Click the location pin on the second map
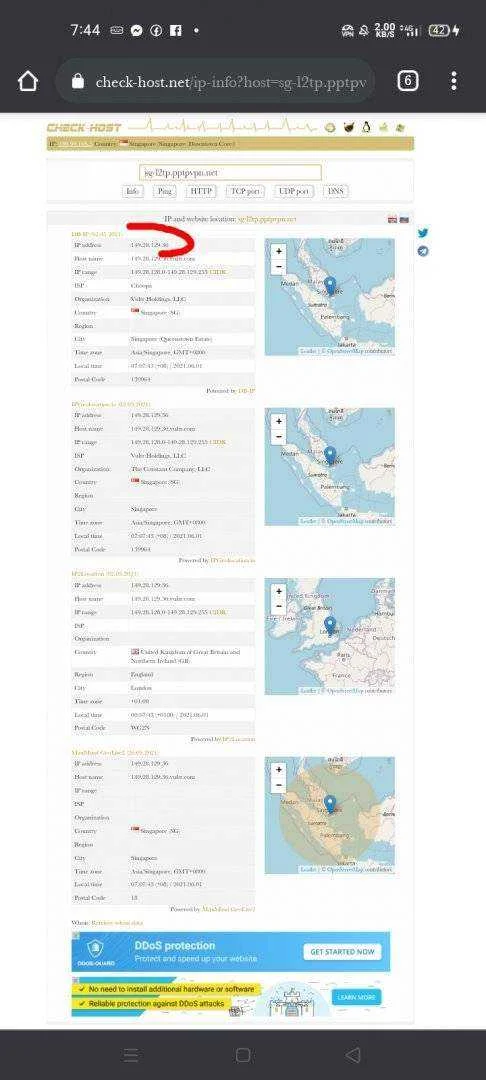486x1080 pixels. pos(330,455)
